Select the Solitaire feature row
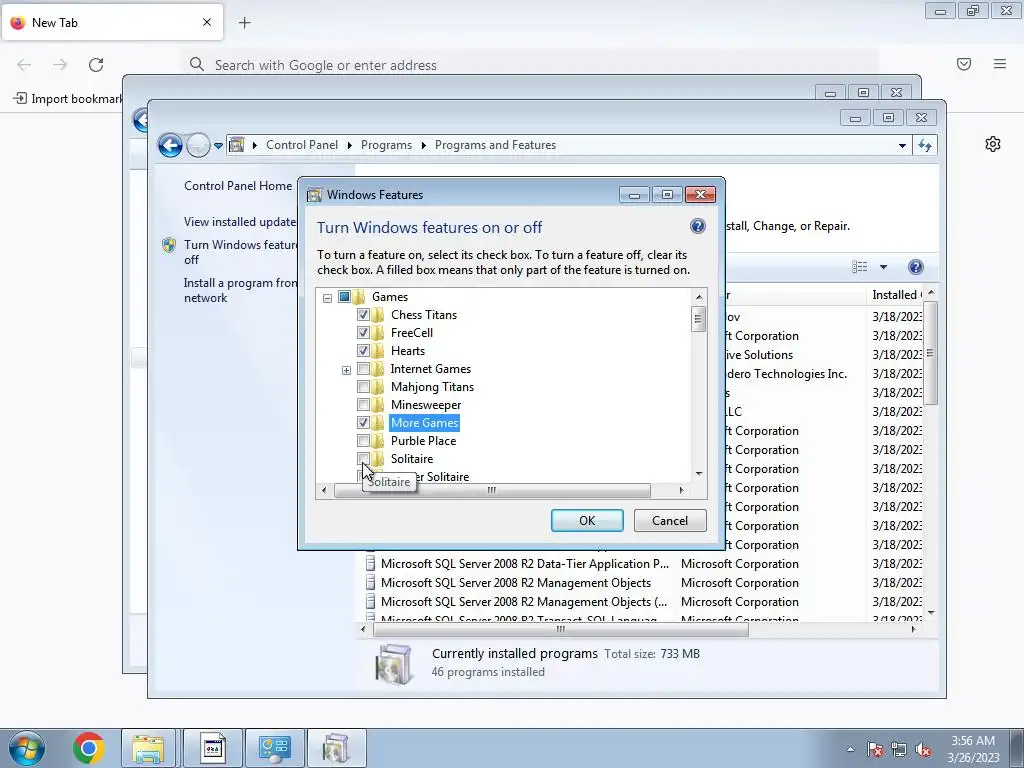Screen dimensions: 1024x768 point(411,459)
